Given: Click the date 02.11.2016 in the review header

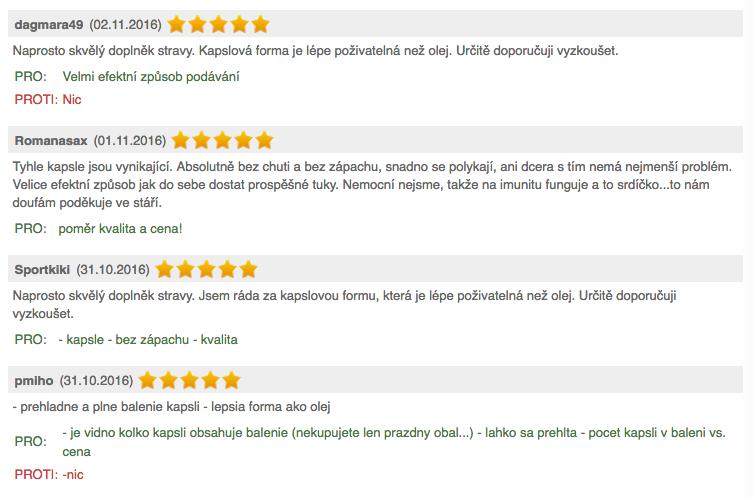Looking at the screenshot, I should click(126, 25).
